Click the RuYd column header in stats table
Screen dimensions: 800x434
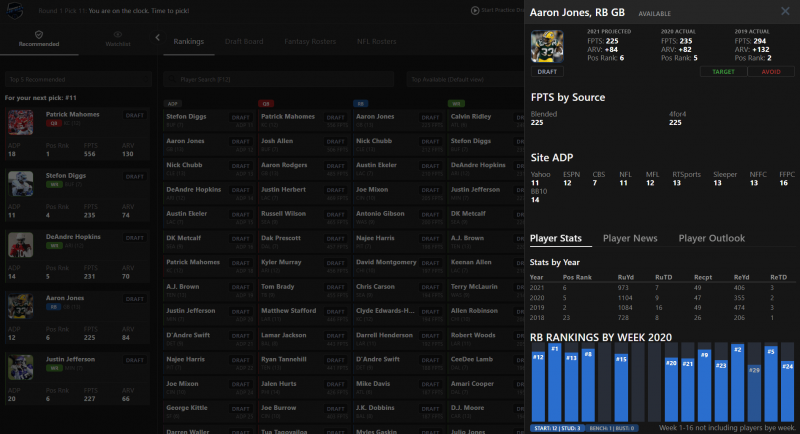(625, 277)
